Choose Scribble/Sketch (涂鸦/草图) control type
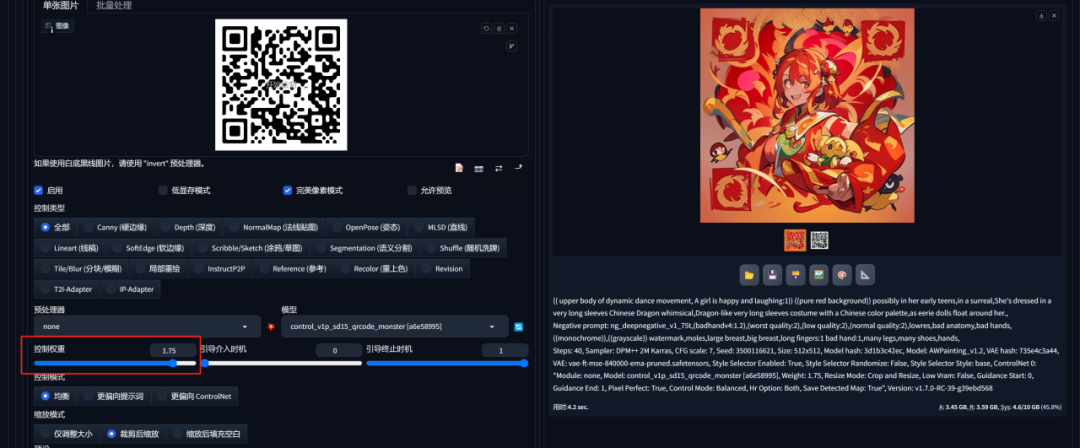The width and height of the screenshot is (1080, 448). [251, 248]
